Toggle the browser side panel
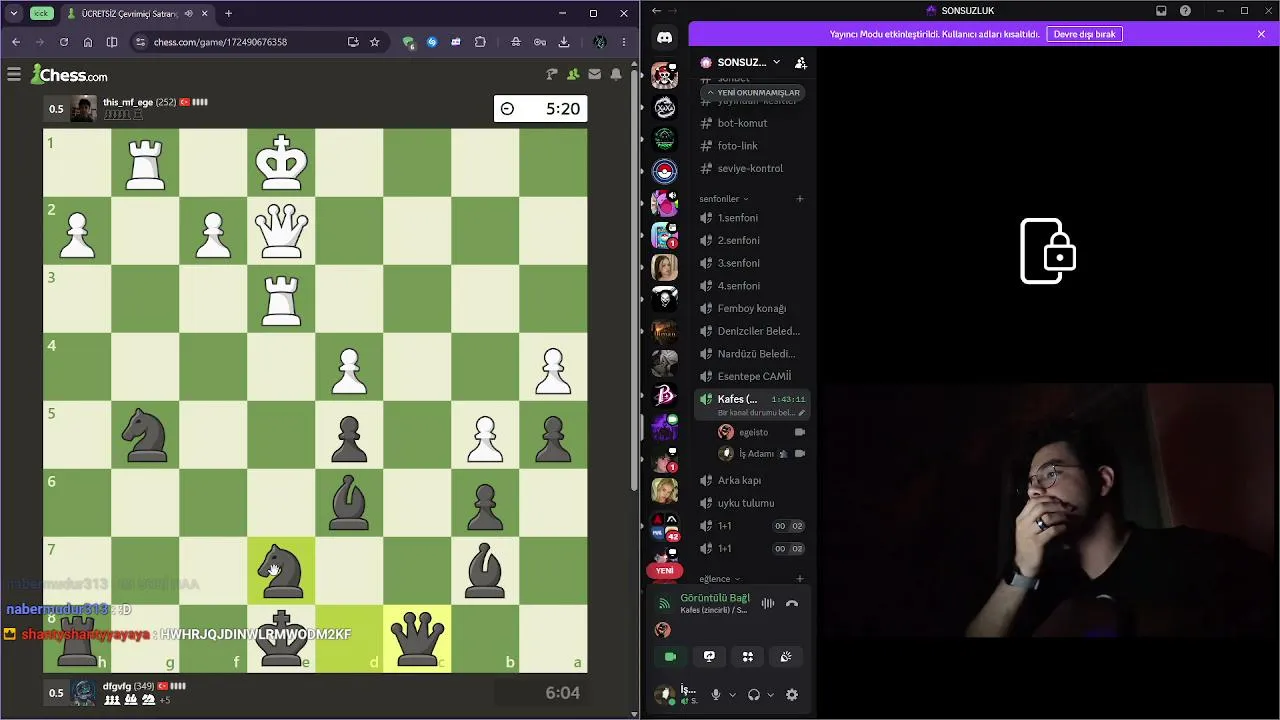 pyautogui.click(x=112, y=42)
